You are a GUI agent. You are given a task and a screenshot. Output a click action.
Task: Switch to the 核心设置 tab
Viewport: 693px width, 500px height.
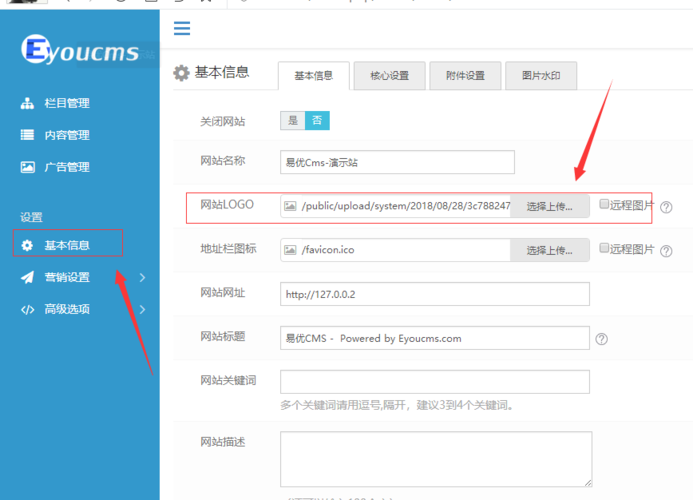(389, 76)
